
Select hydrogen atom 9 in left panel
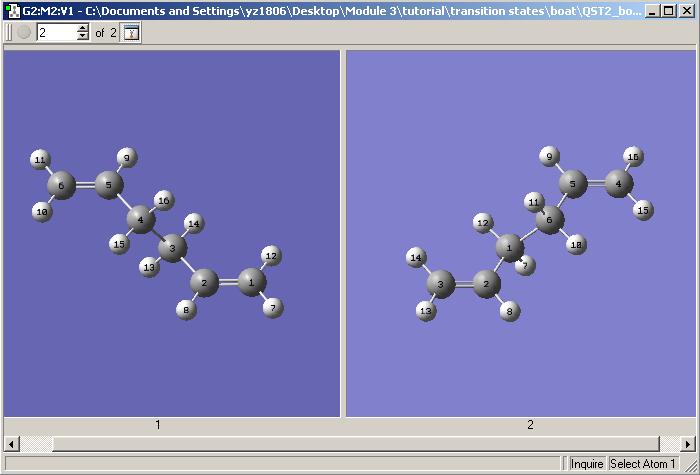coord(127,158)
